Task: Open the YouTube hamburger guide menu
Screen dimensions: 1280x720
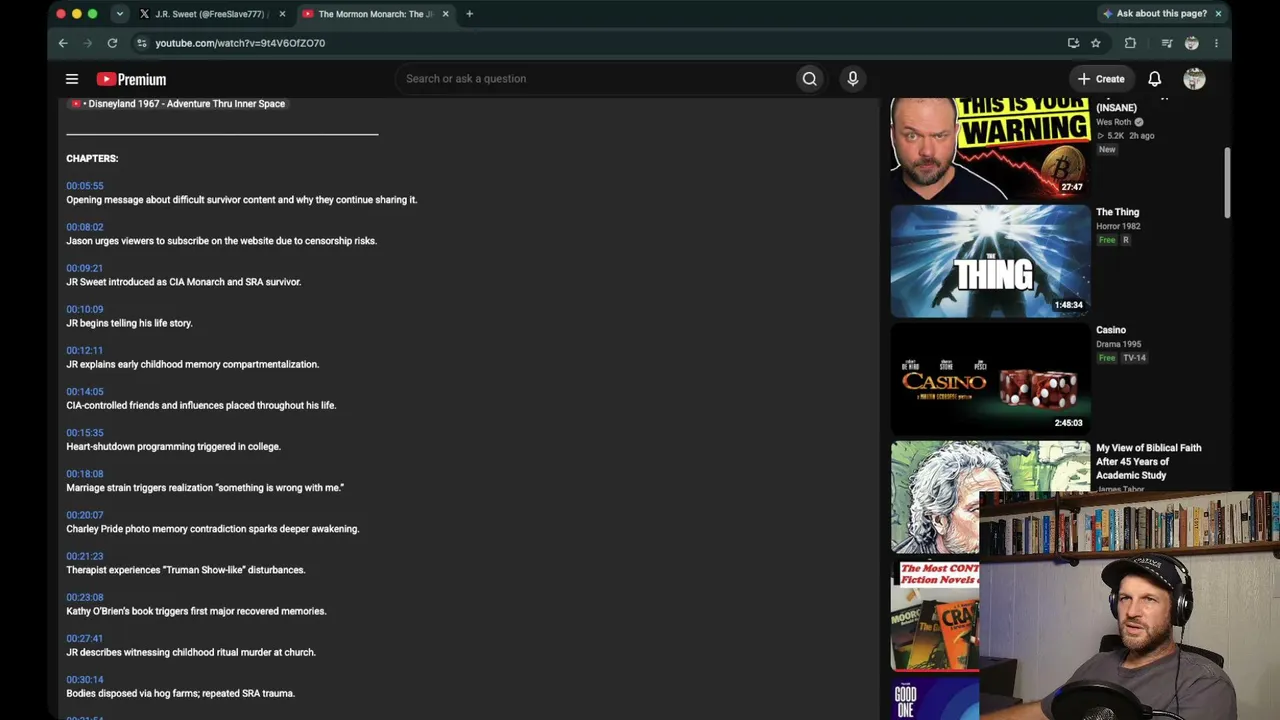Action: click(72, 79)
